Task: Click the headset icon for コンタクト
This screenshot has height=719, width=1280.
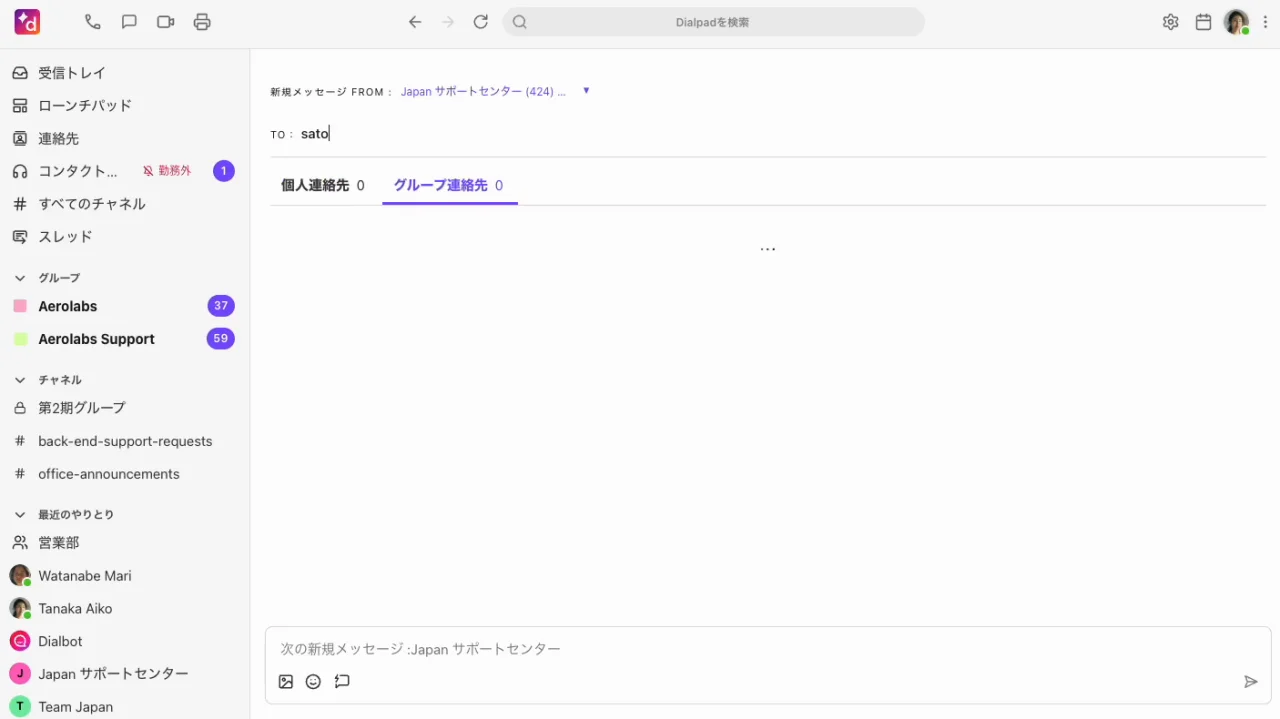Action: (x=19, y=171)
